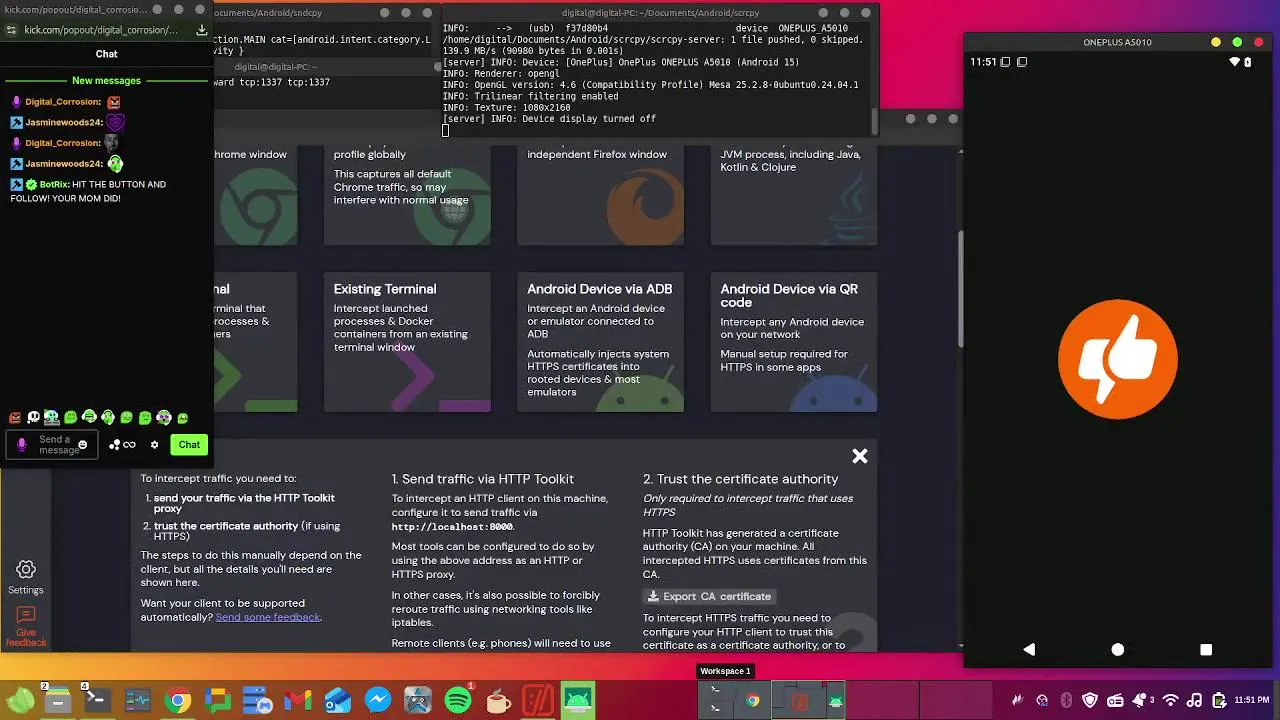
Task: Select Existing Terminal interception card
Action: click(407, 341)
